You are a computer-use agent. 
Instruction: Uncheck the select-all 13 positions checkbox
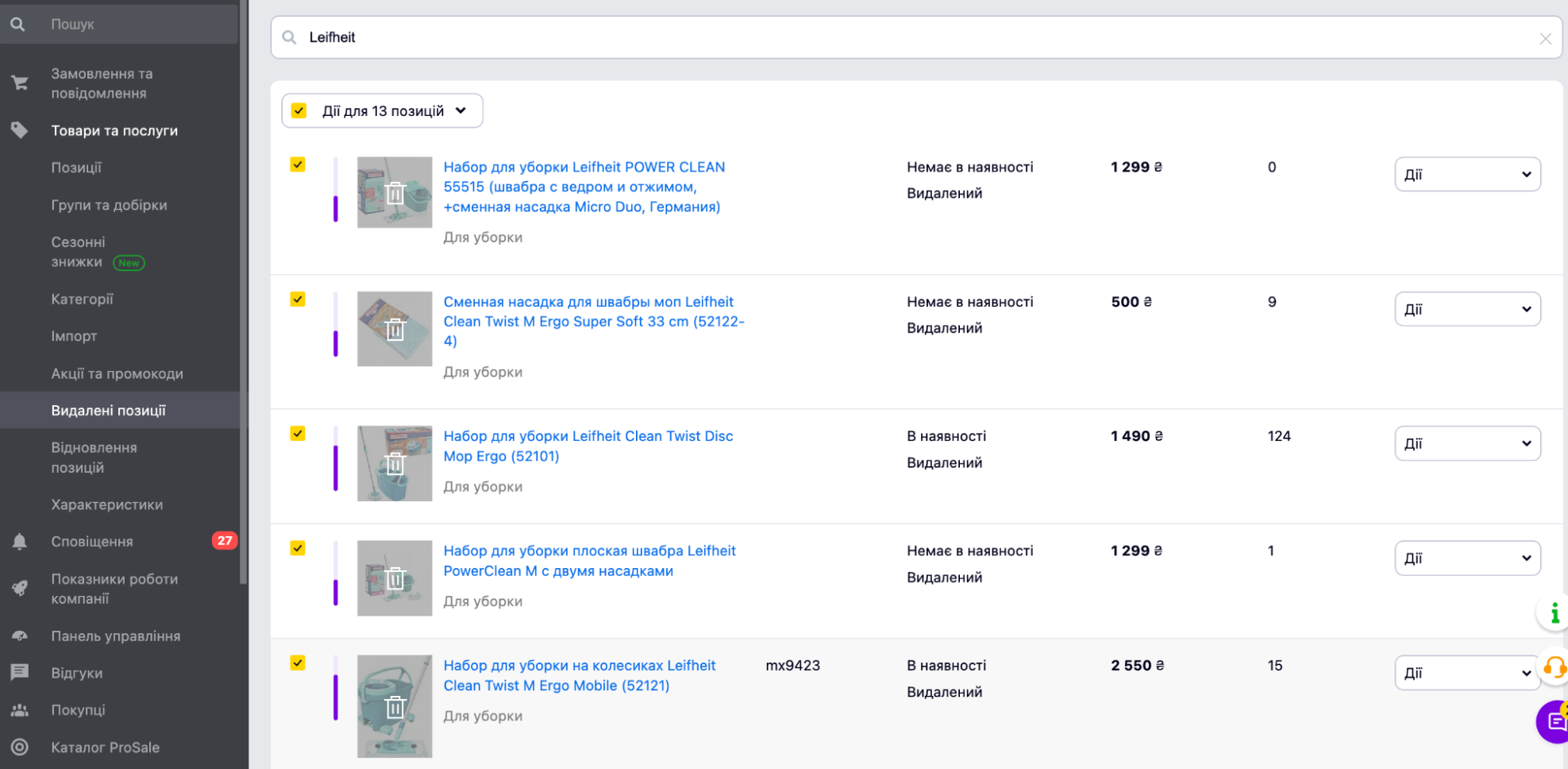(299, 110)
